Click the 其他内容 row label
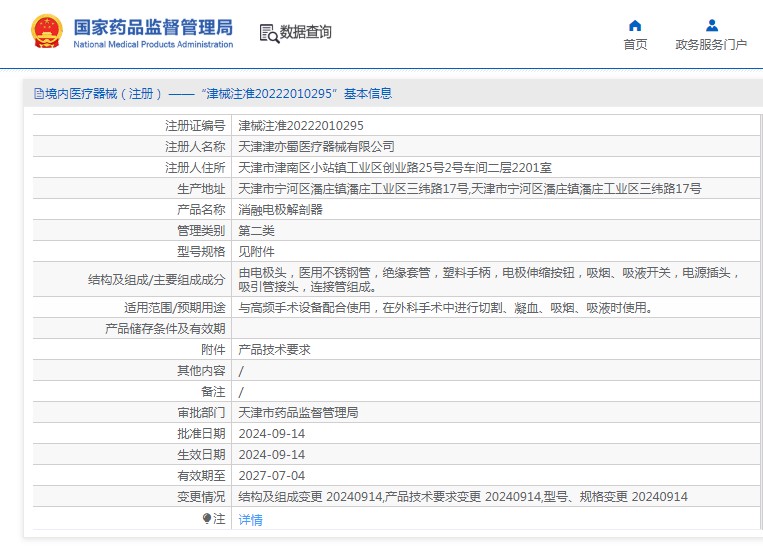Viewport: 763px width, 547px height. click(201, 371)
